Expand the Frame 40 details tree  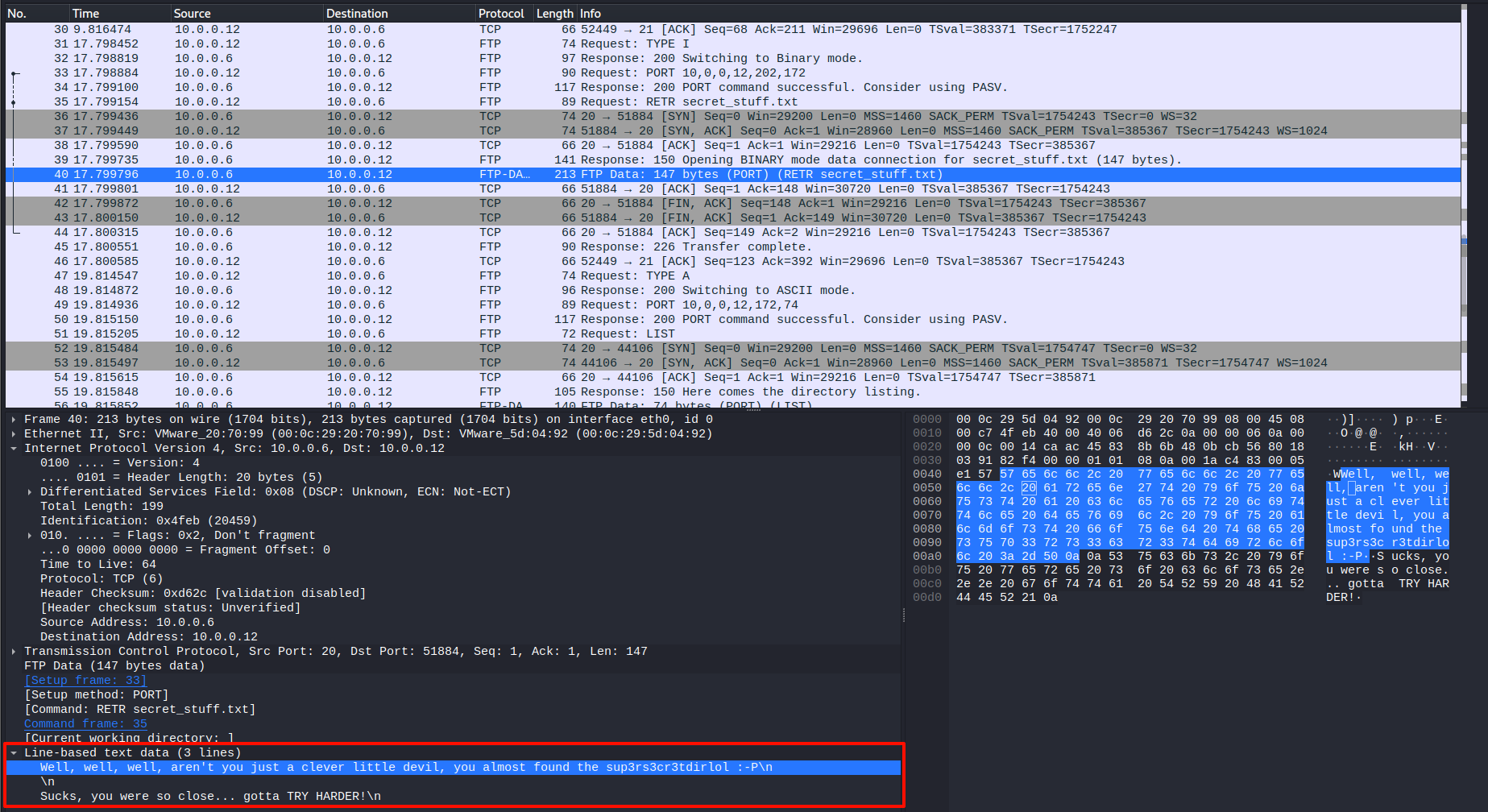(14, 420)
